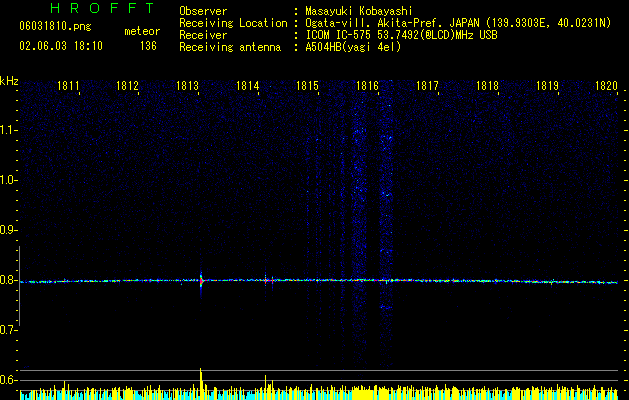Select the Ogata-vill. Akita-Pref. JAPAN location text
This screenshot has height=400, width=629.
458,23
